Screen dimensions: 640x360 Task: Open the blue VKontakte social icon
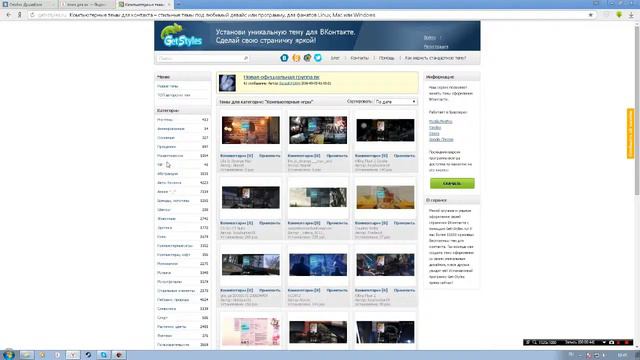pyautogui.click(x=284, y=58)
